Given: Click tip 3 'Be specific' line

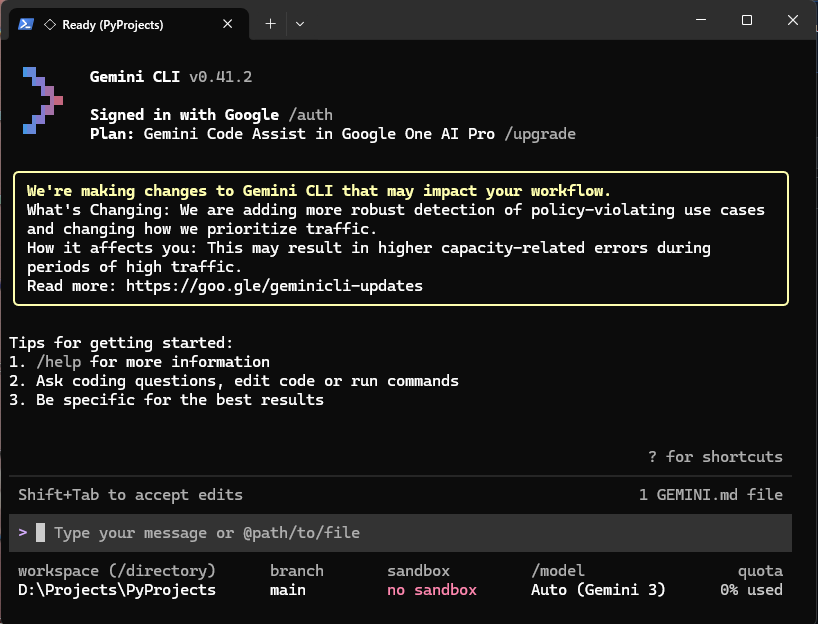Looking at the screenshot, I should point(166,400).
